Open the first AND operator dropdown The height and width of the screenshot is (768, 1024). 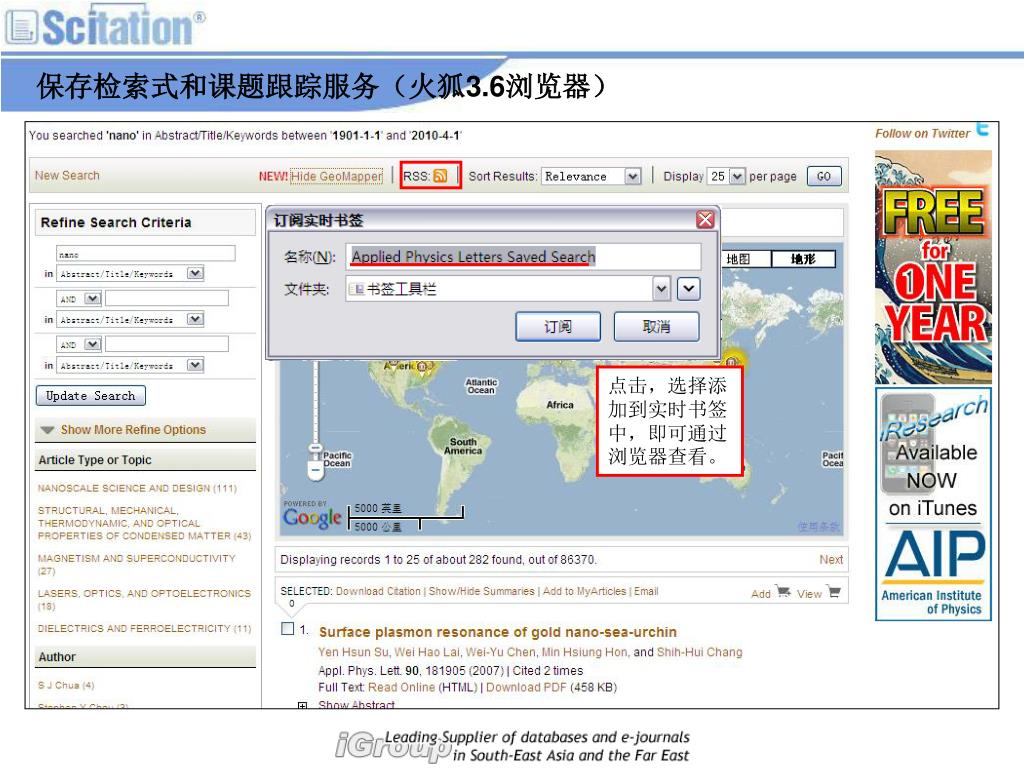93,298
